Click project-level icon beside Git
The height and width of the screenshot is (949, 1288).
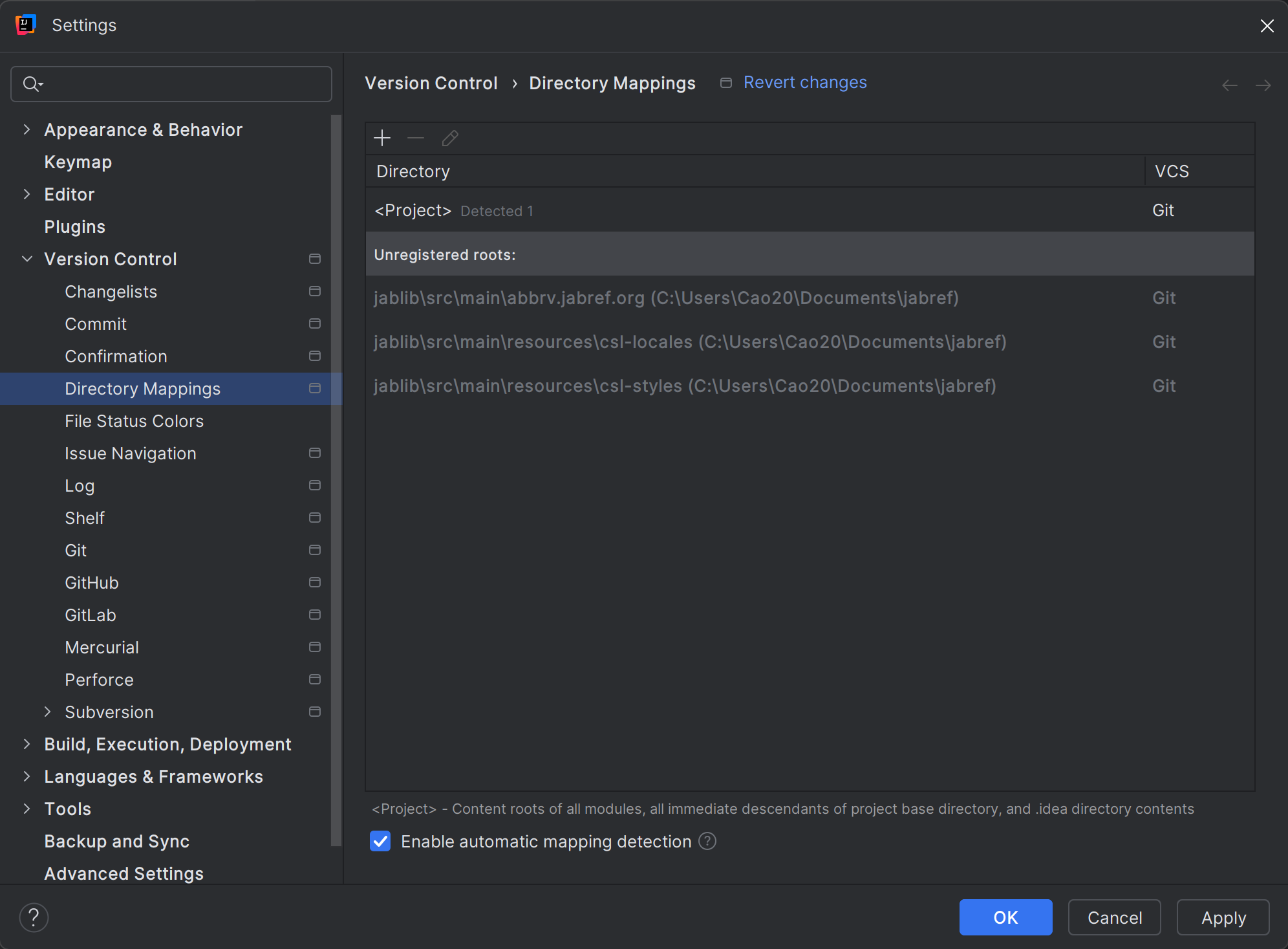click(x=315, y=550)
